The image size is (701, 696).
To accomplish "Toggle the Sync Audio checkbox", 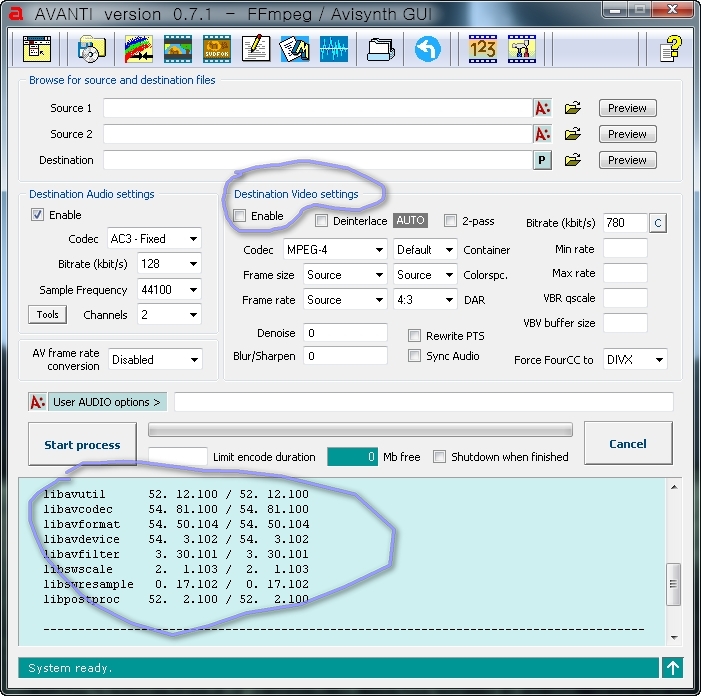I will tap(414, 356).
